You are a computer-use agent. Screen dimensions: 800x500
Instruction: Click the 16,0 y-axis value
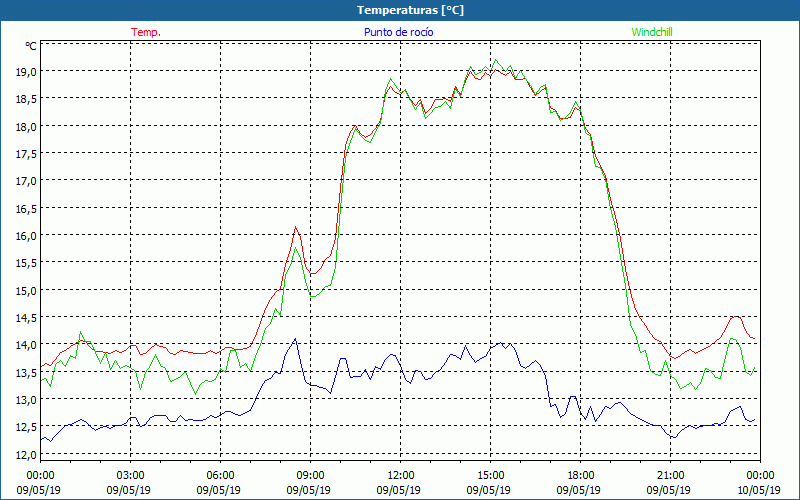(x=26, y=236)
